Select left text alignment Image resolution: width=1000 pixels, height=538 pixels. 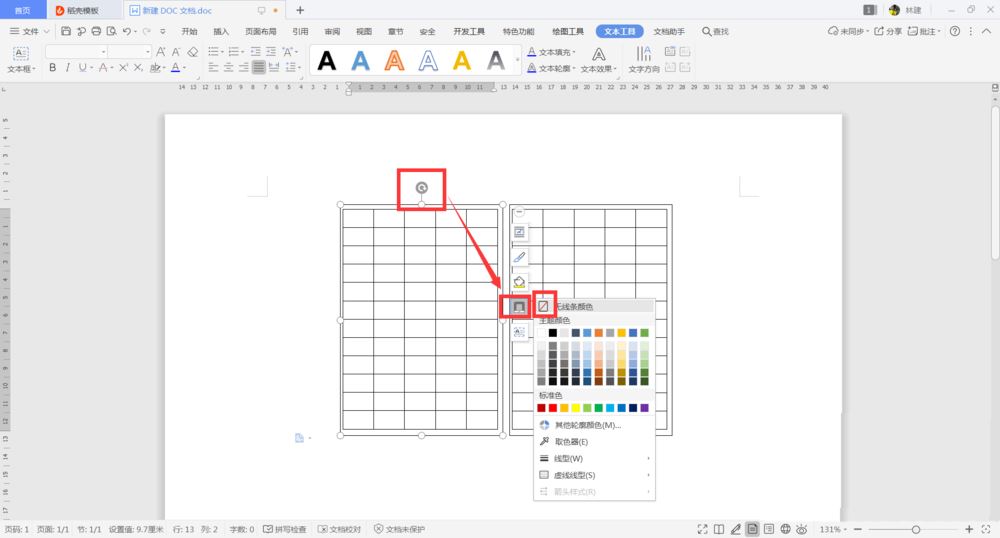click(x=213, y=68)
